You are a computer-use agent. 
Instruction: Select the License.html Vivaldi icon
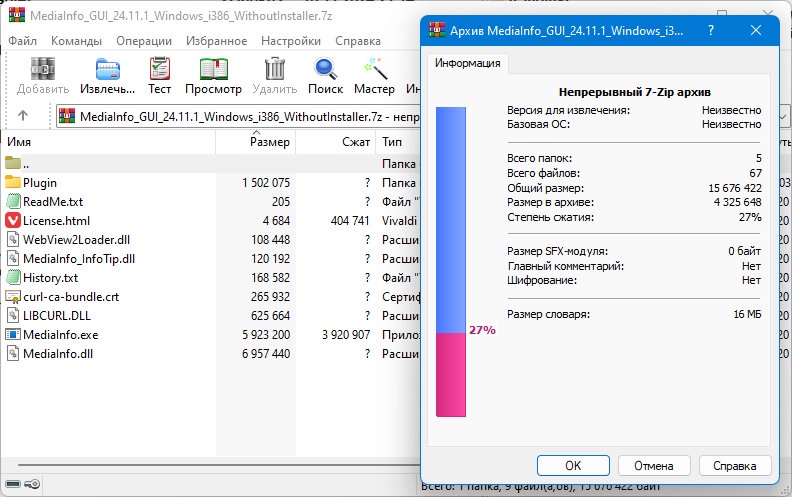pos(13,221)
